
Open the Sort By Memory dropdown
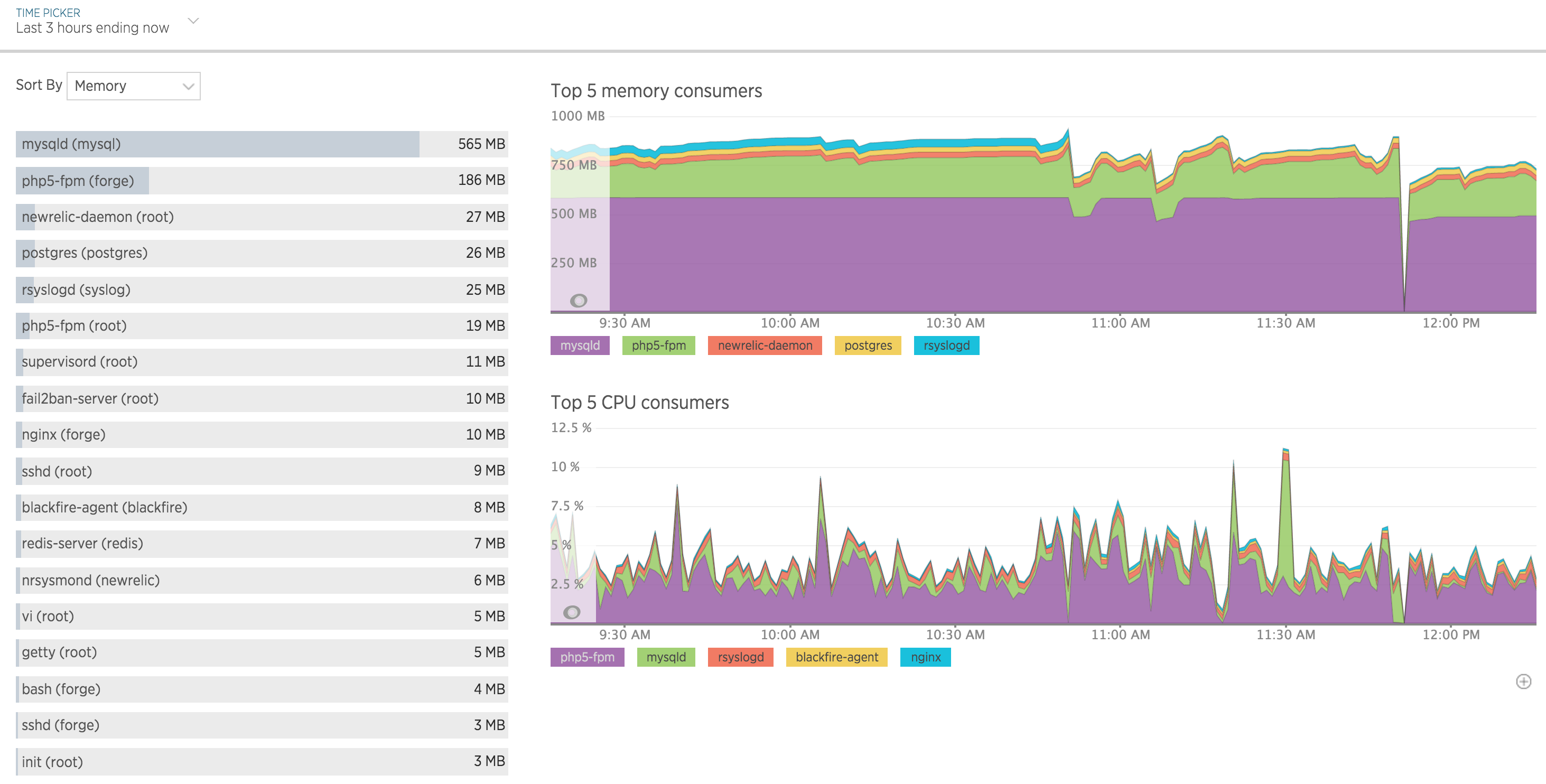[133, 86]
